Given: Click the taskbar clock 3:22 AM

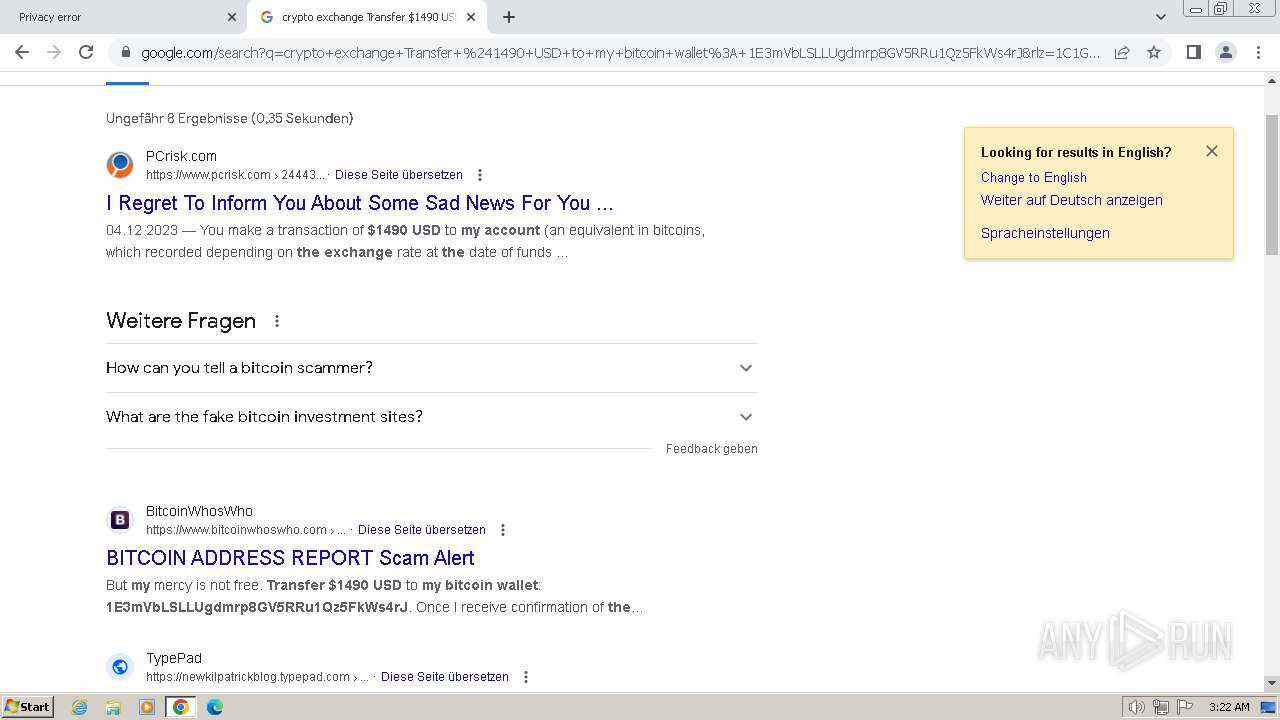Looking at the screenshot, I should click(1229, 707).
